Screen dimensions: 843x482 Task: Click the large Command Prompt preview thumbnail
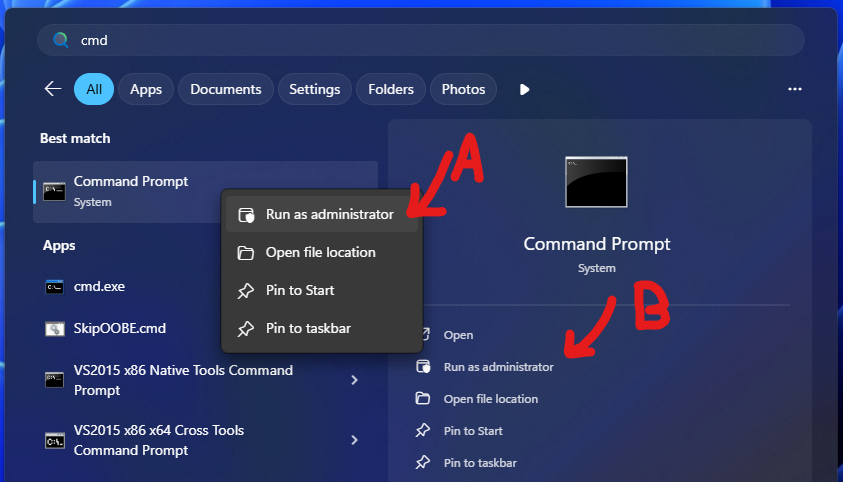[x=596, y=182]
